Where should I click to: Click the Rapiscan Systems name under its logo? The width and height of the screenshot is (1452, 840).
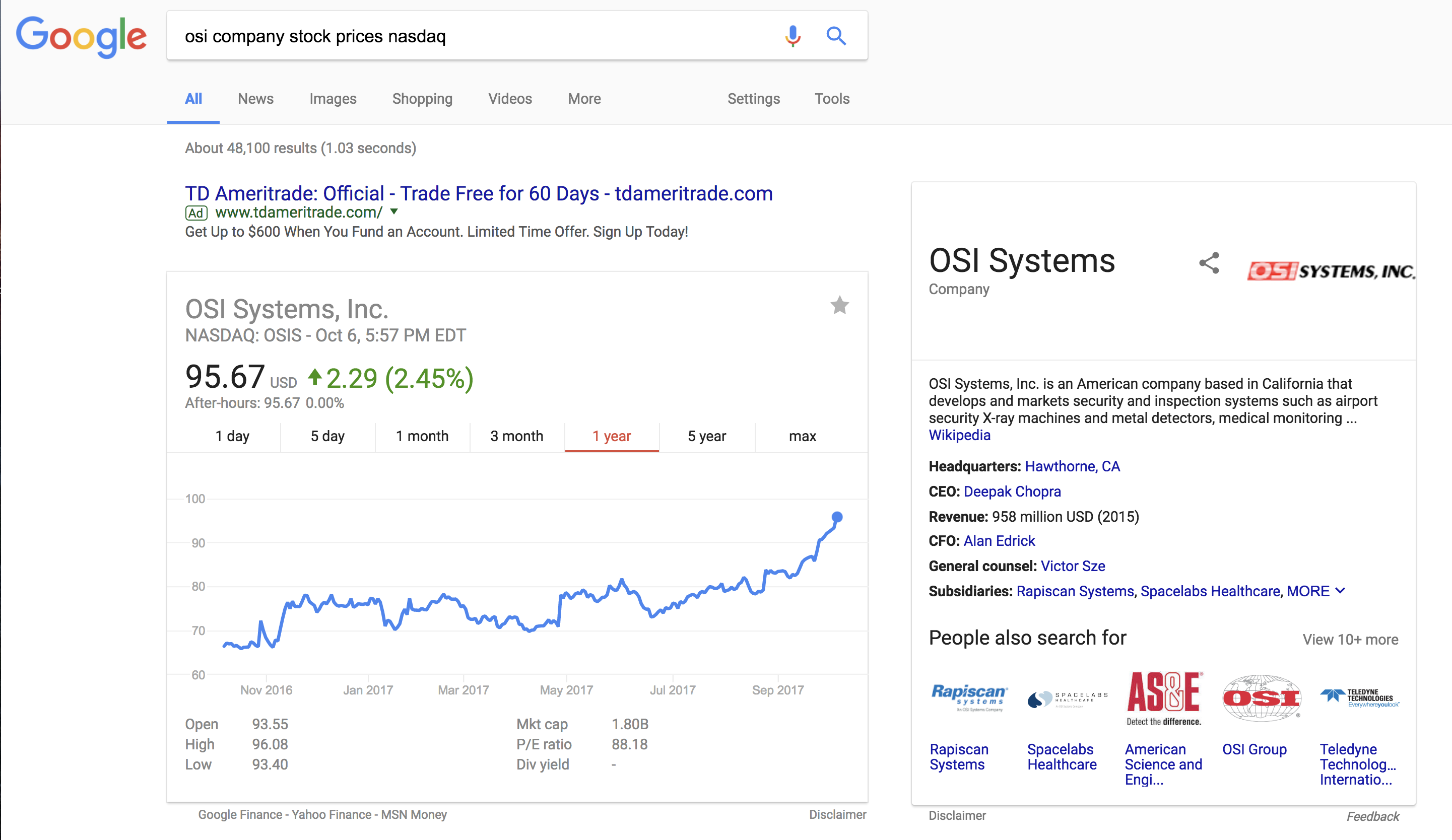[959, 757]
